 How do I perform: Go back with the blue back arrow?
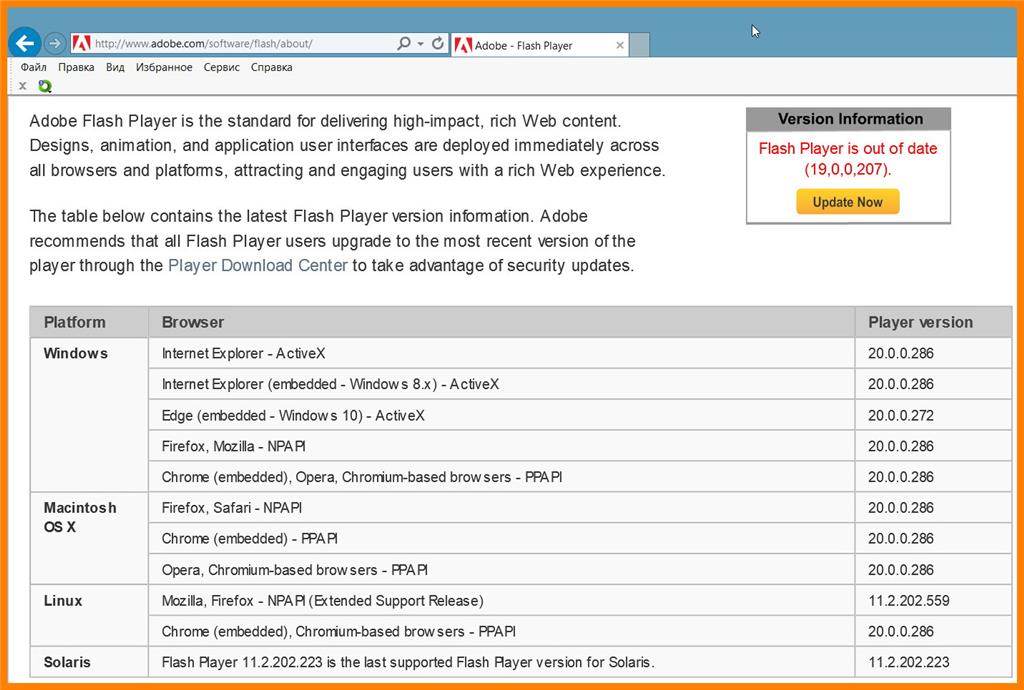coord(25,43)
